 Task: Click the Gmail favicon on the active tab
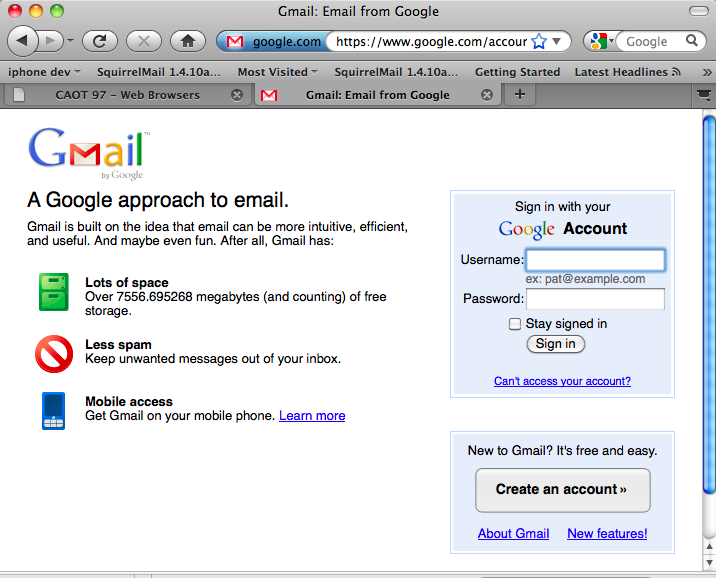pos(269,95)
